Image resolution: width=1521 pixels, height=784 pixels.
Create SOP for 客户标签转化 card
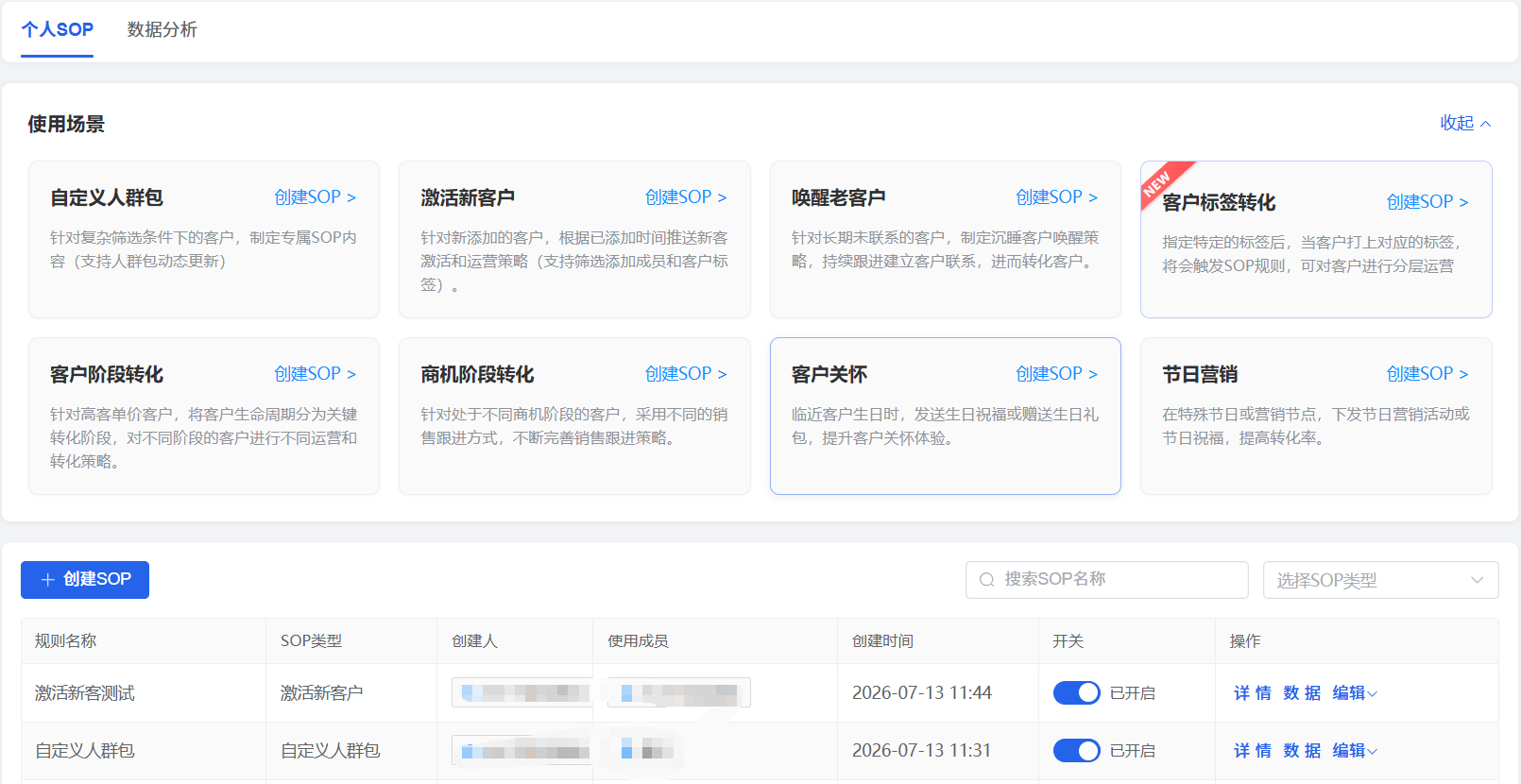pyautogui.click(x=1427, y=202)
